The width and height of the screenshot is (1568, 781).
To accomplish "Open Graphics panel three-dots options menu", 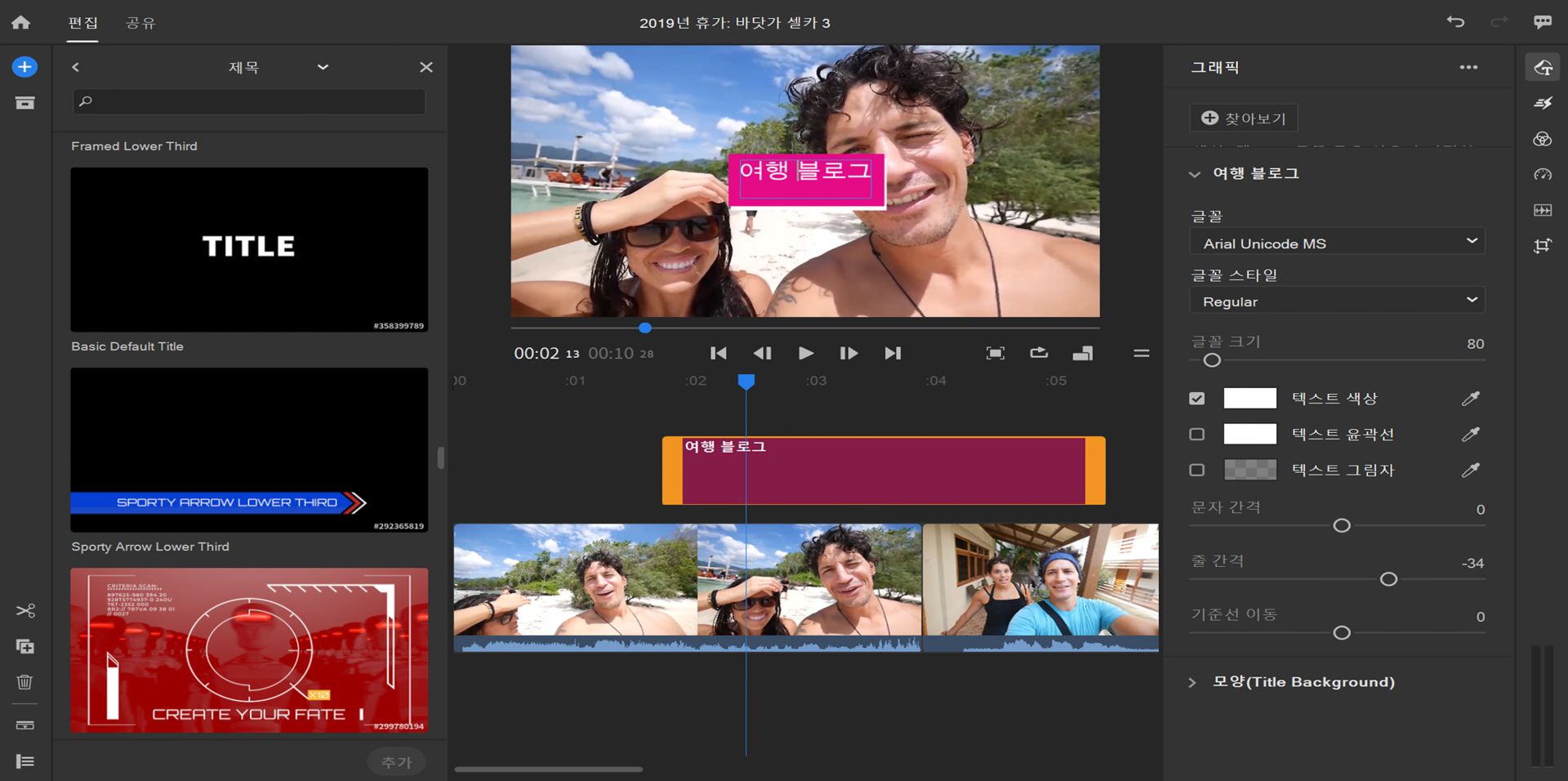I will point(1468,67).
